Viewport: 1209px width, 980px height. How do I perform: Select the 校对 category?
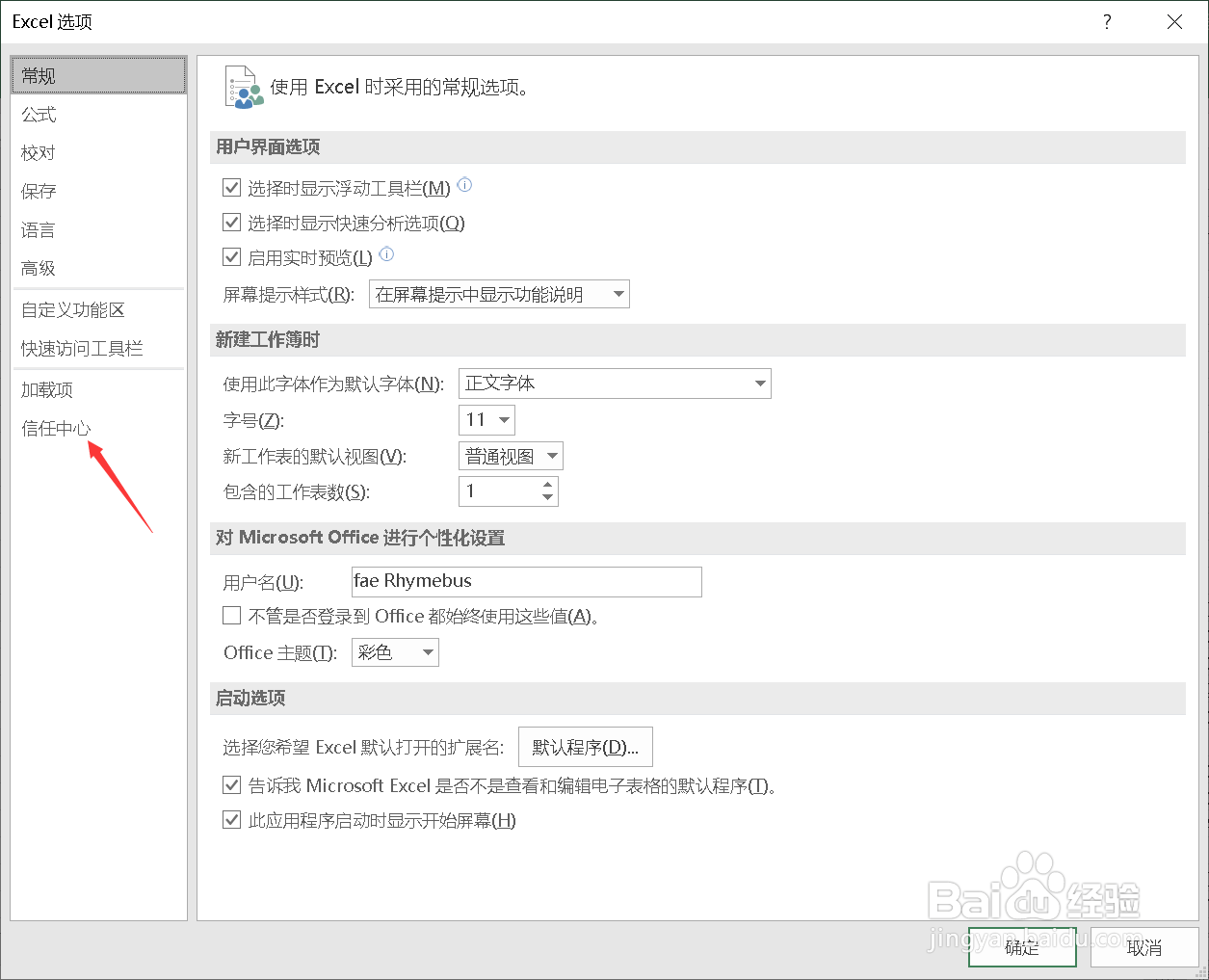coord(98,152)
